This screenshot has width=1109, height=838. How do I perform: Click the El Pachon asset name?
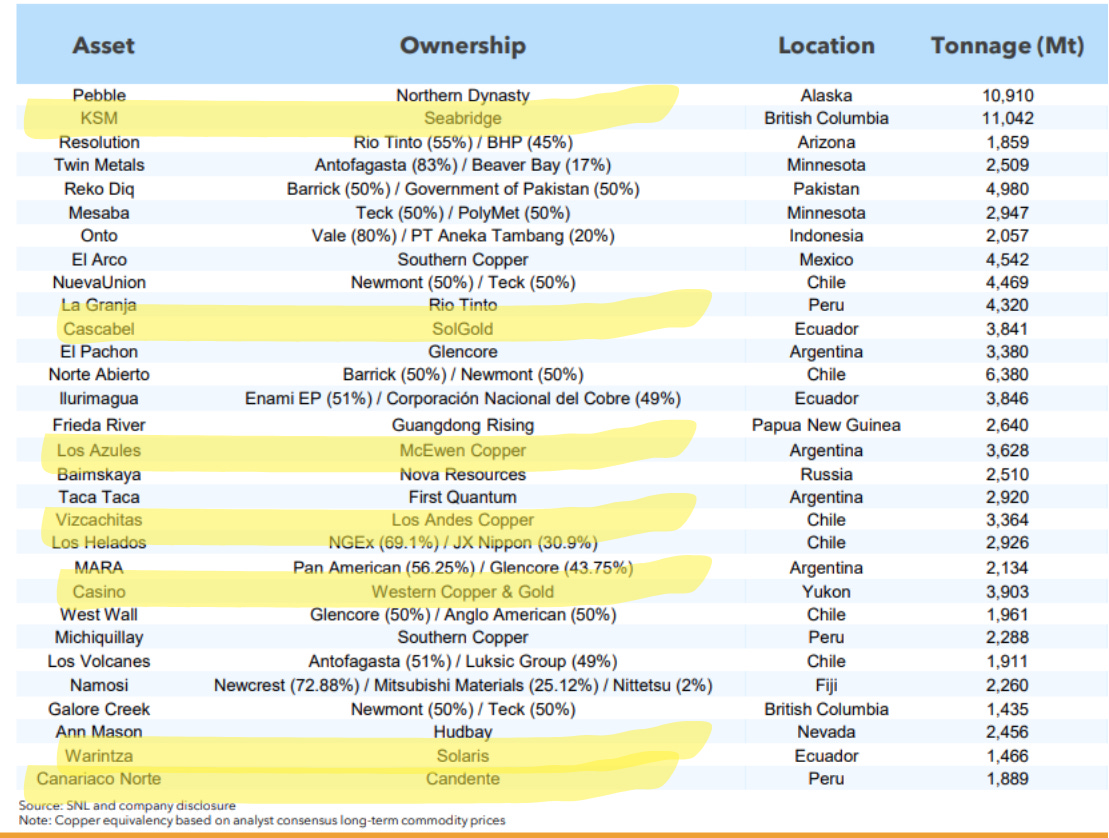[x=99, y=351]
